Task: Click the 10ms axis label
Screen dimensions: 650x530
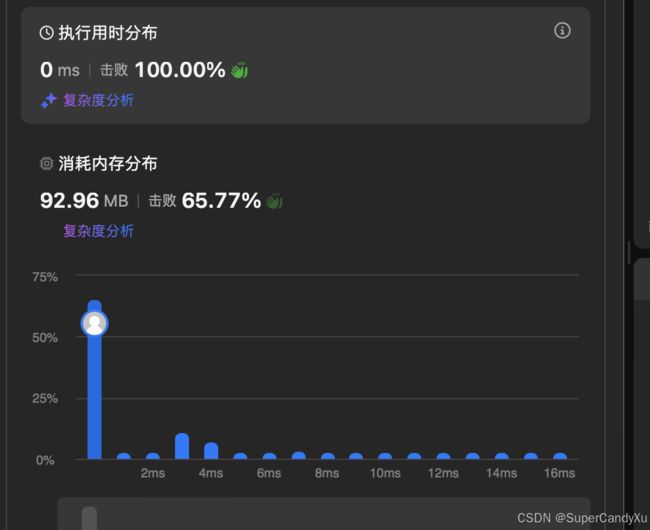Action: (x=386, y=473)
